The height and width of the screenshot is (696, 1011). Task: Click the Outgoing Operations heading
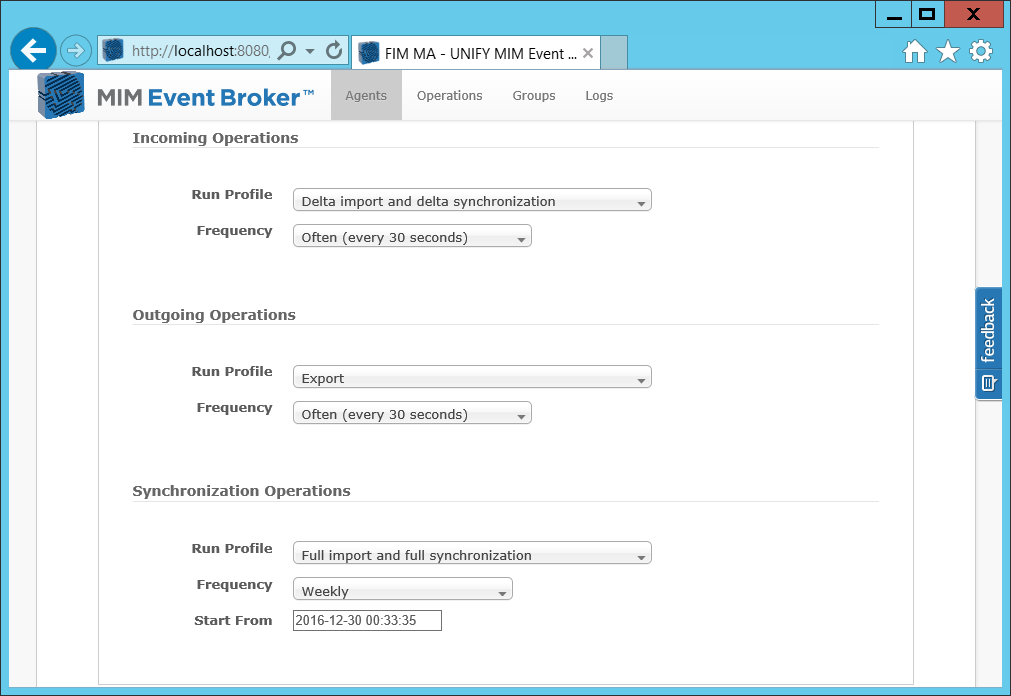214,315
